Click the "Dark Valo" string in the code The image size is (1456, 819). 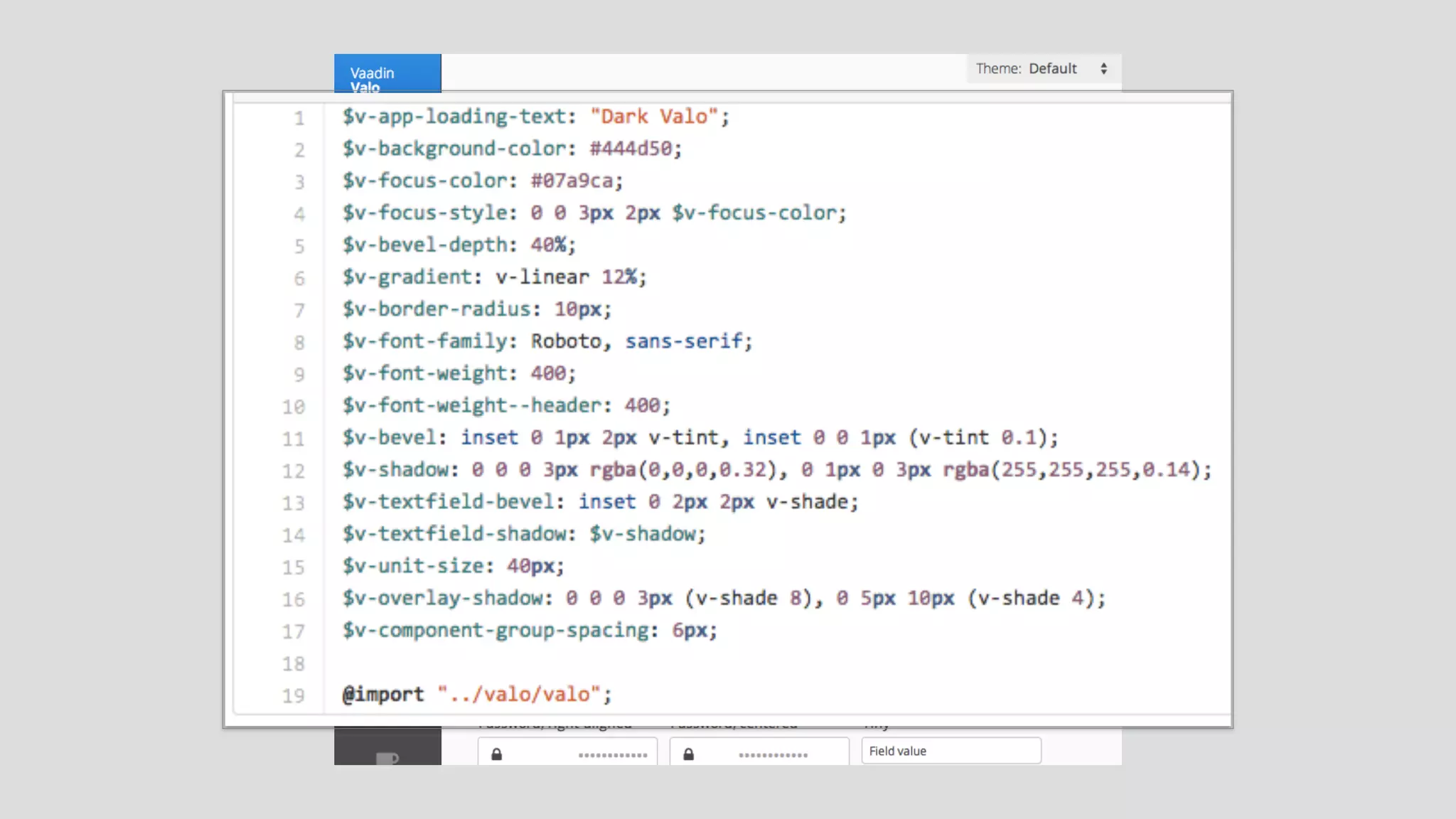point(654,117)
